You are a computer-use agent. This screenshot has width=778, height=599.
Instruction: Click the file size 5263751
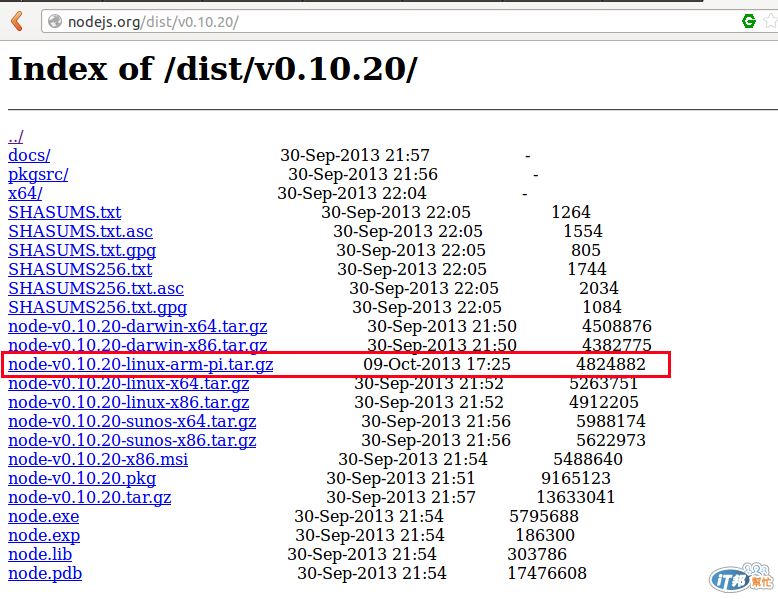coord(603,383)
